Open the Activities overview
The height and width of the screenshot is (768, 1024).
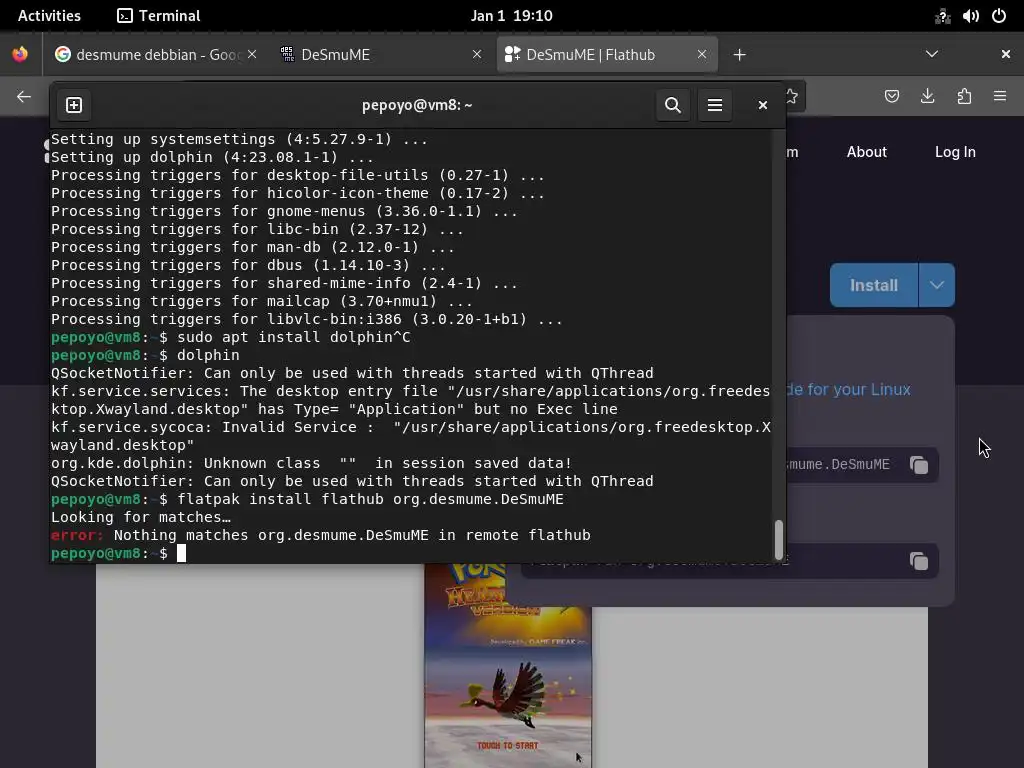point(49,16)
